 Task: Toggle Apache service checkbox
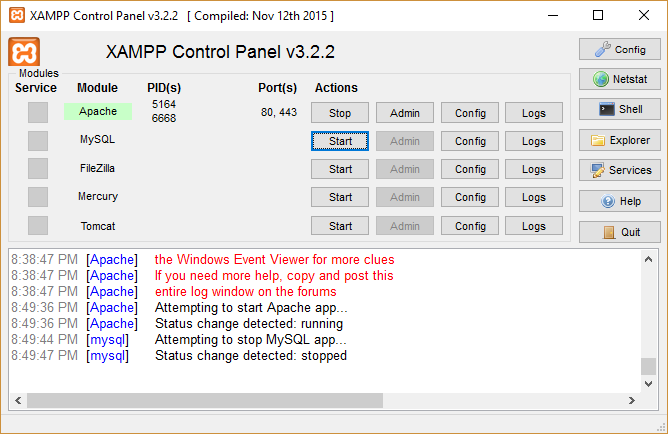coord(38,112)
